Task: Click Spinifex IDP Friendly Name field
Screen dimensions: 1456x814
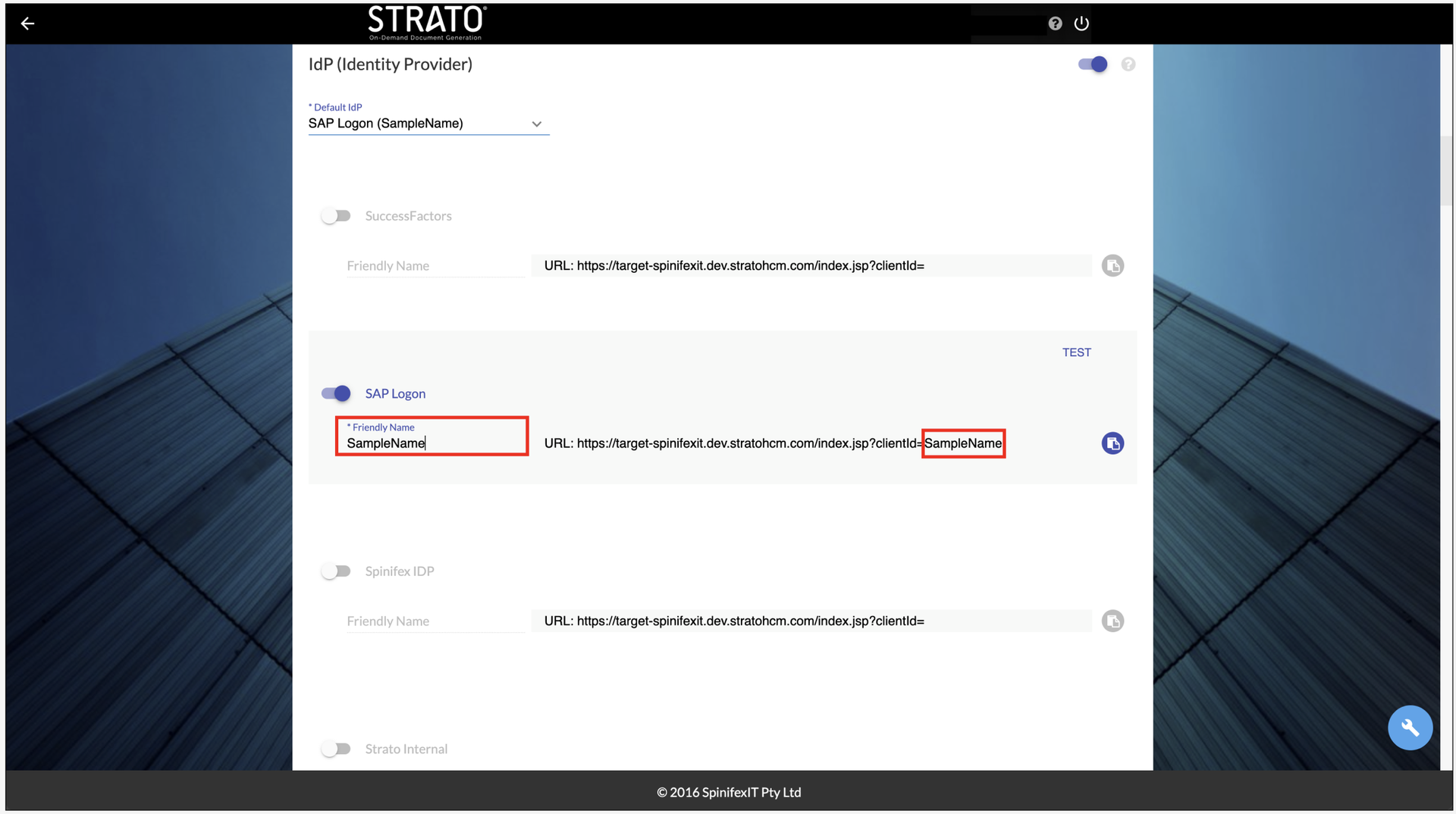Action: [x=435, y=621]
